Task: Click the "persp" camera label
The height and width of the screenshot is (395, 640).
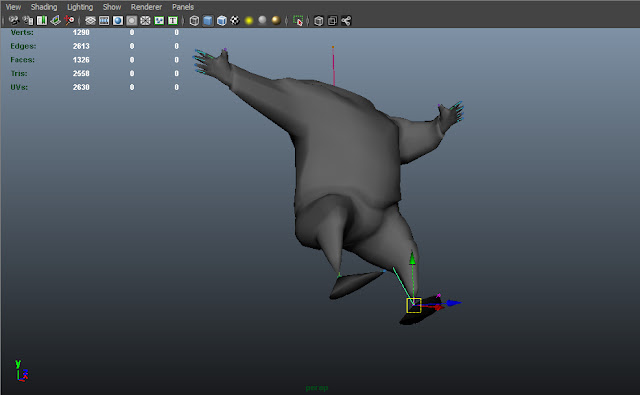Action: coord(317,388)
